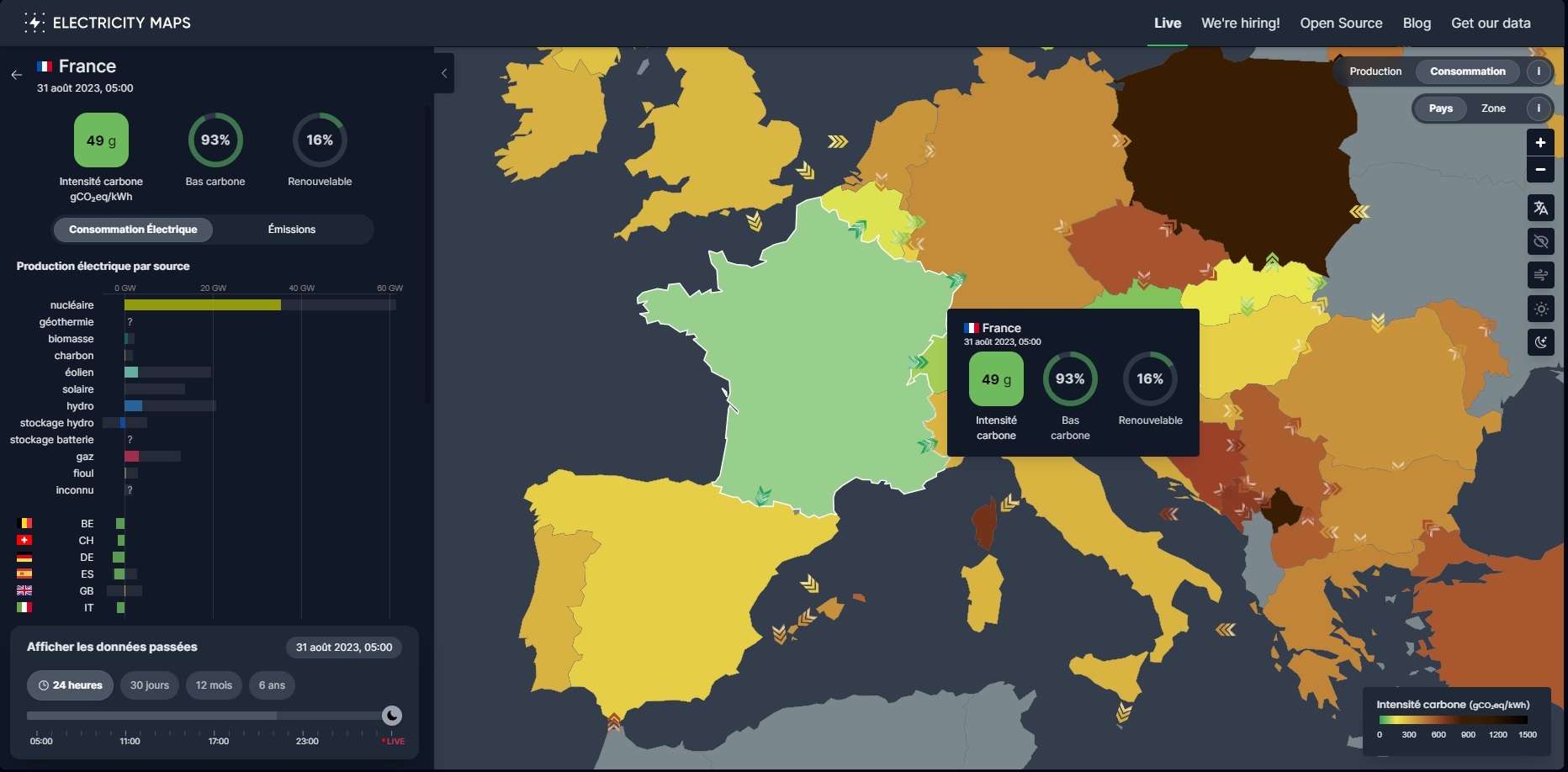Click the Switzerland flag in exchange list
This screenshot has height=772, width=1568.
pyautogui.click(x=24, y=540)
